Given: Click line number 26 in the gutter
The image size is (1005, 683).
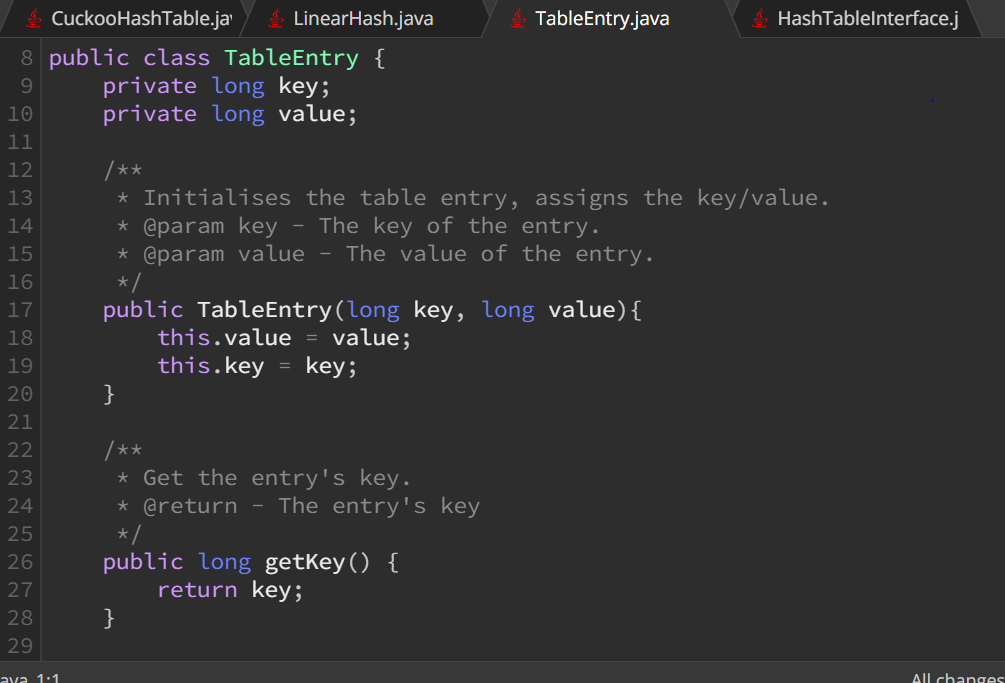Looking at the screenshot, I should 20,562.
